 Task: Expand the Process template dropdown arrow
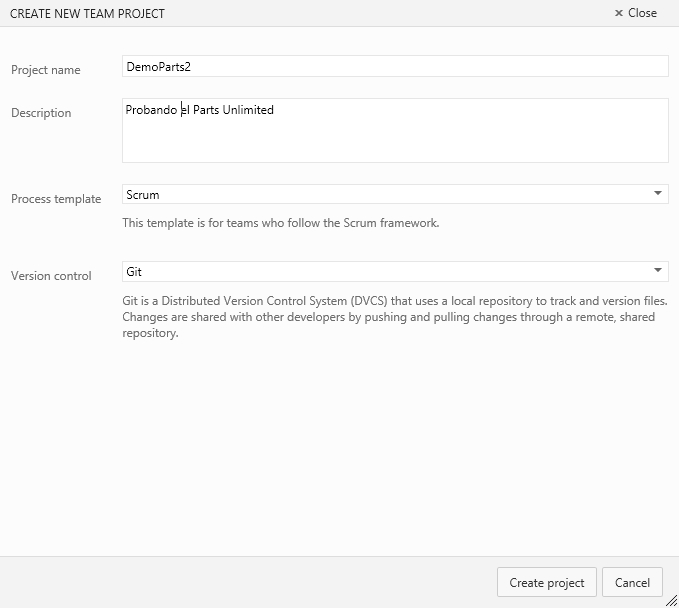click(658, 194)
